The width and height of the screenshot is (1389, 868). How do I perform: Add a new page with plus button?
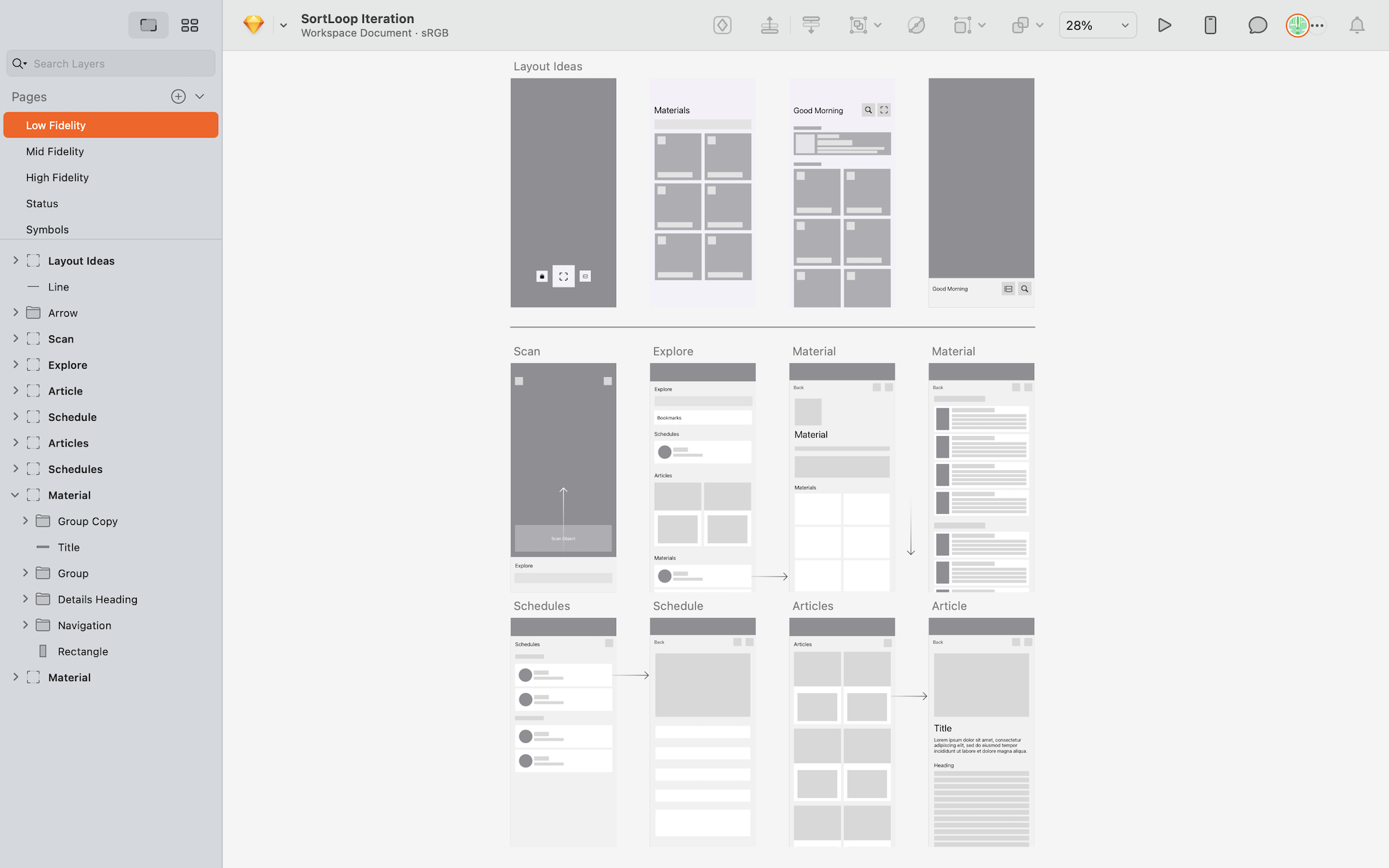[x=178, y=97]
